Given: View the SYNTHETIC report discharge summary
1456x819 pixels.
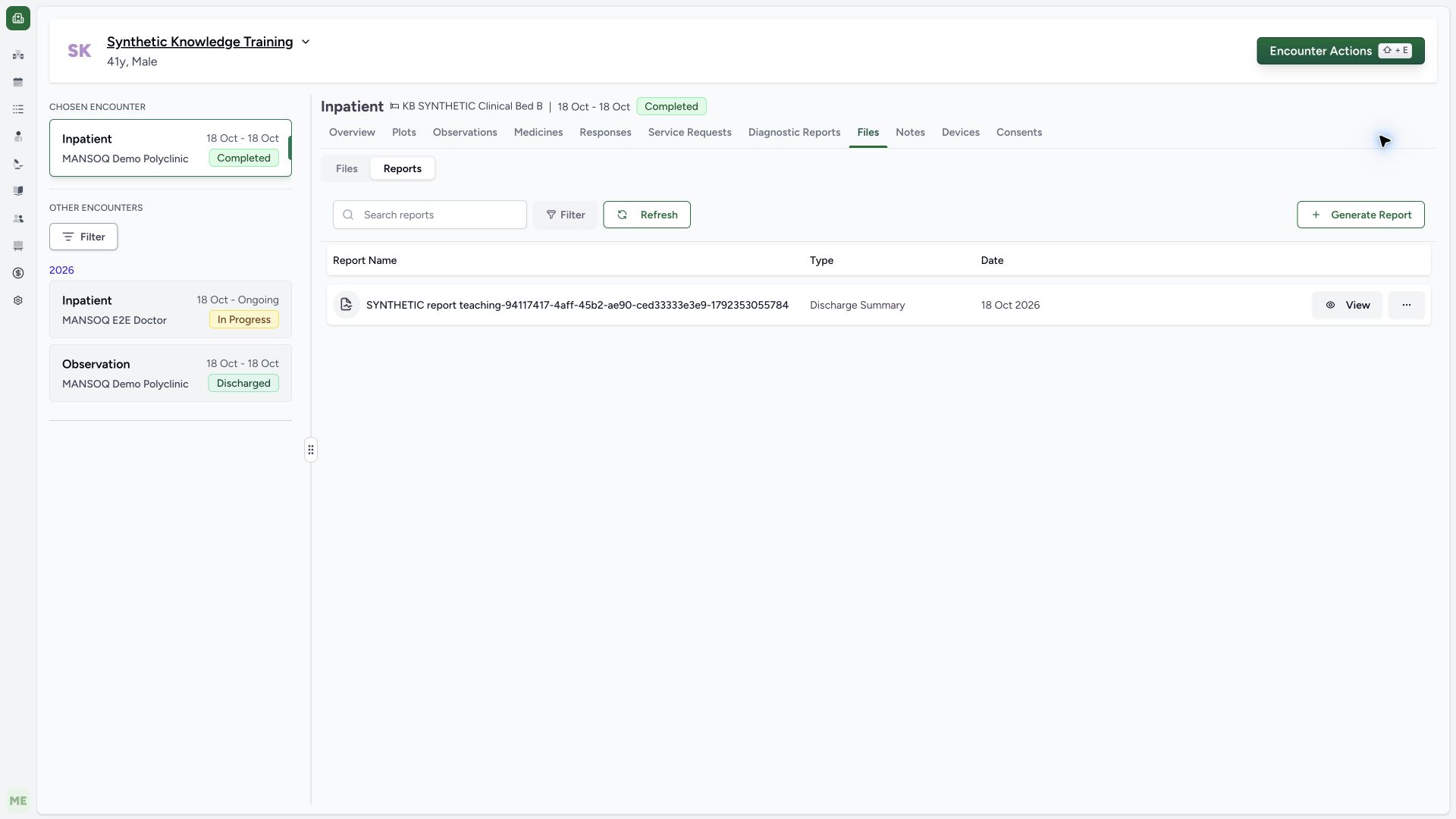Looking at the screenshot, I should tap(1347, 305).
